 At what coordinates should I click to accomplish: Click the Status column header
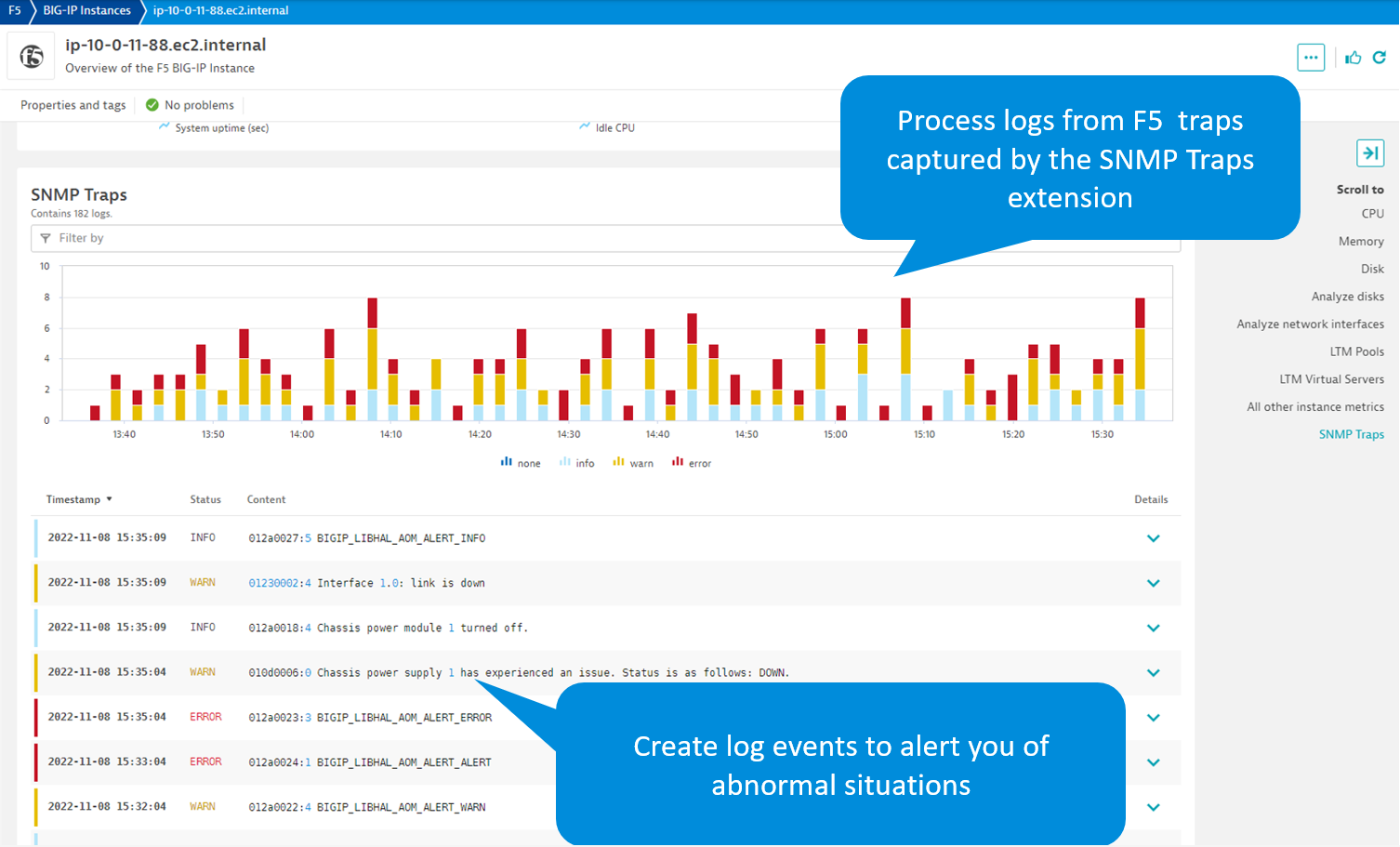(x=205, y=499)
